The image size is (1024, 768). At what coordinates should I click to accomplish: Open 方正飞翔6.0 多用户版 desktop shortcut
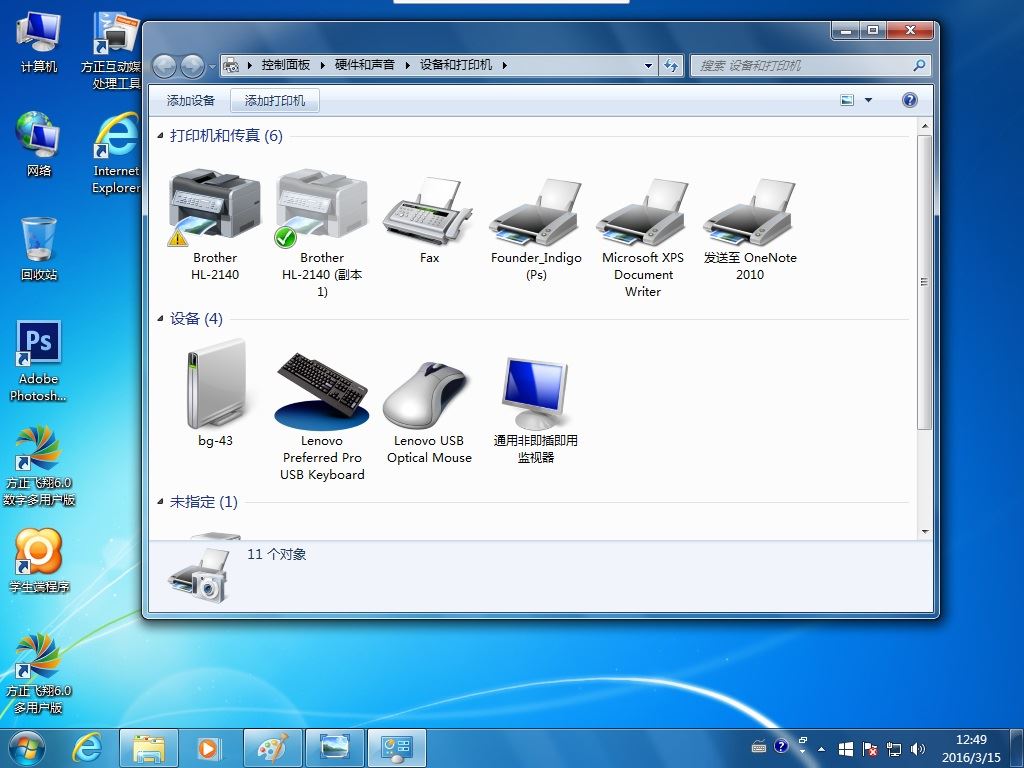point(39,674)
